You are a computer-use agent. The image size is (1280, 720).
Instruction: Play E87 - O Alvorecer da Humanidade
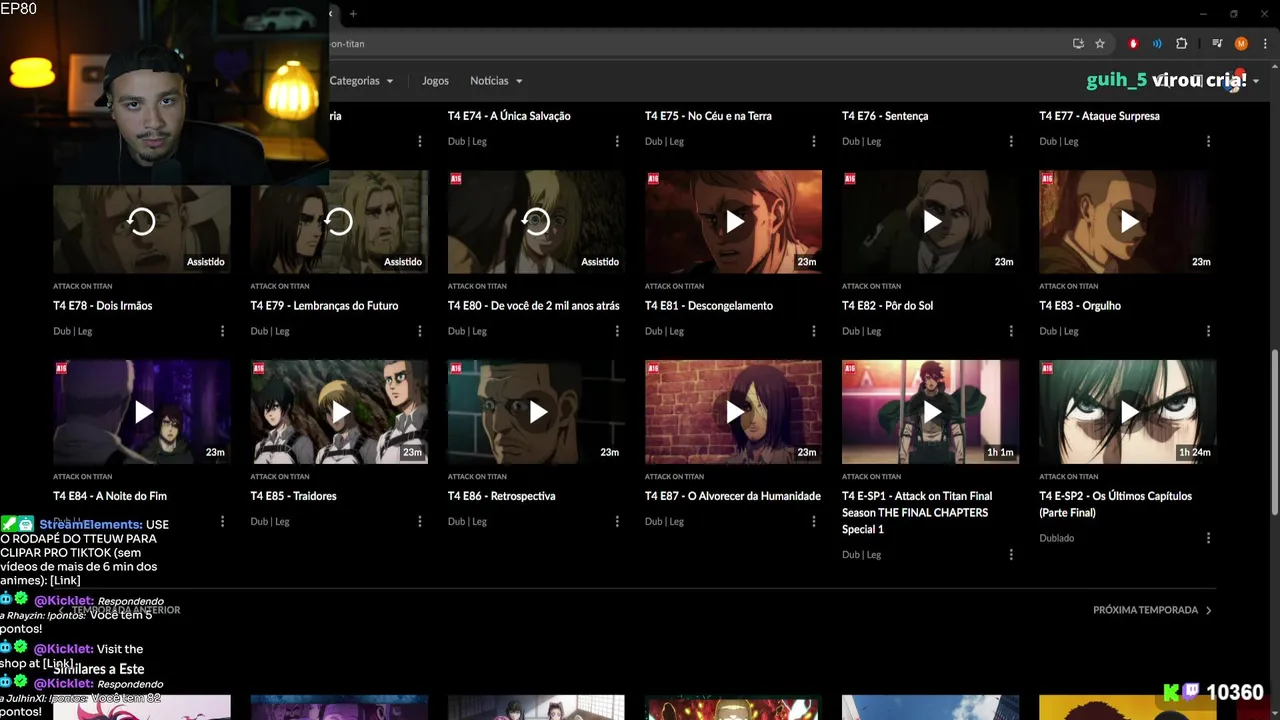coord(734,411)
